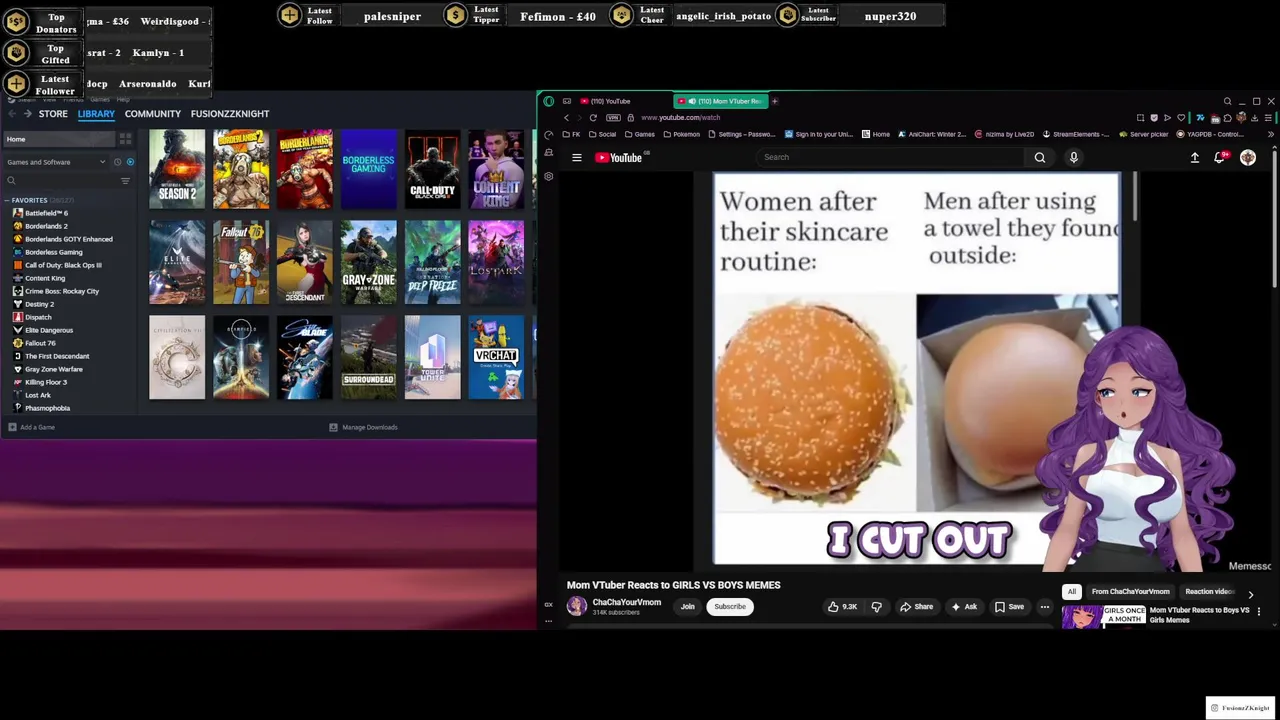Click the VPN badge in the address bar
Screen dimensions: 1280x720
click(x=613, y=118)
